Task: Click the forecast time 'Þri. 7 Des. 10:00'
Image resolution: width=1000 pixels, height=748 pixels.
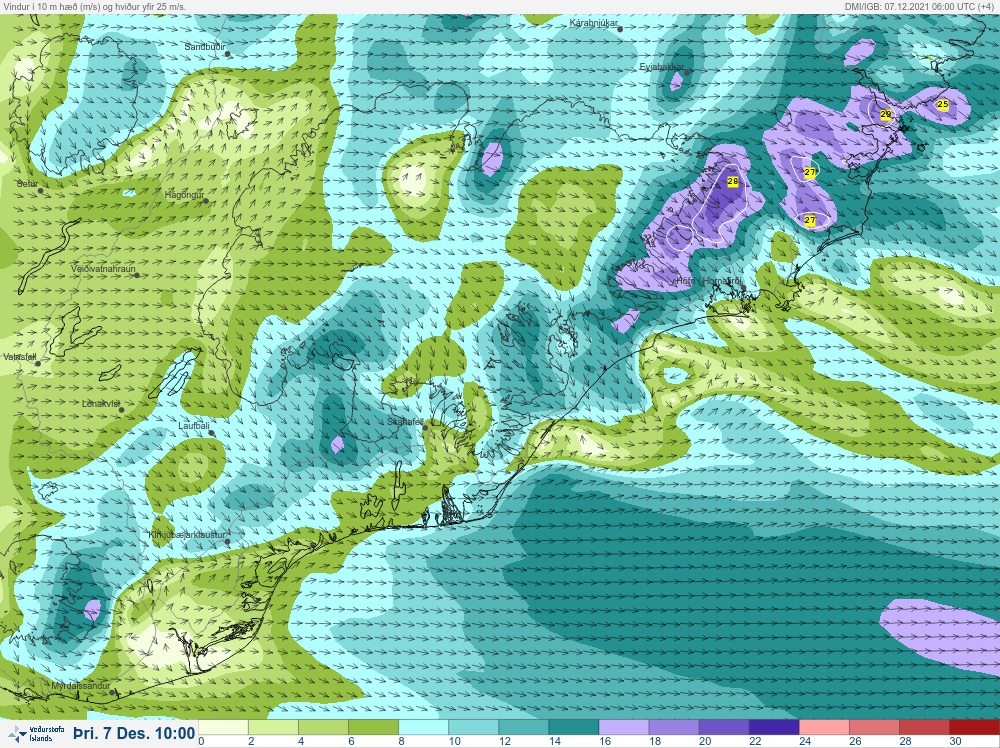Action: (x=134, y=733)
